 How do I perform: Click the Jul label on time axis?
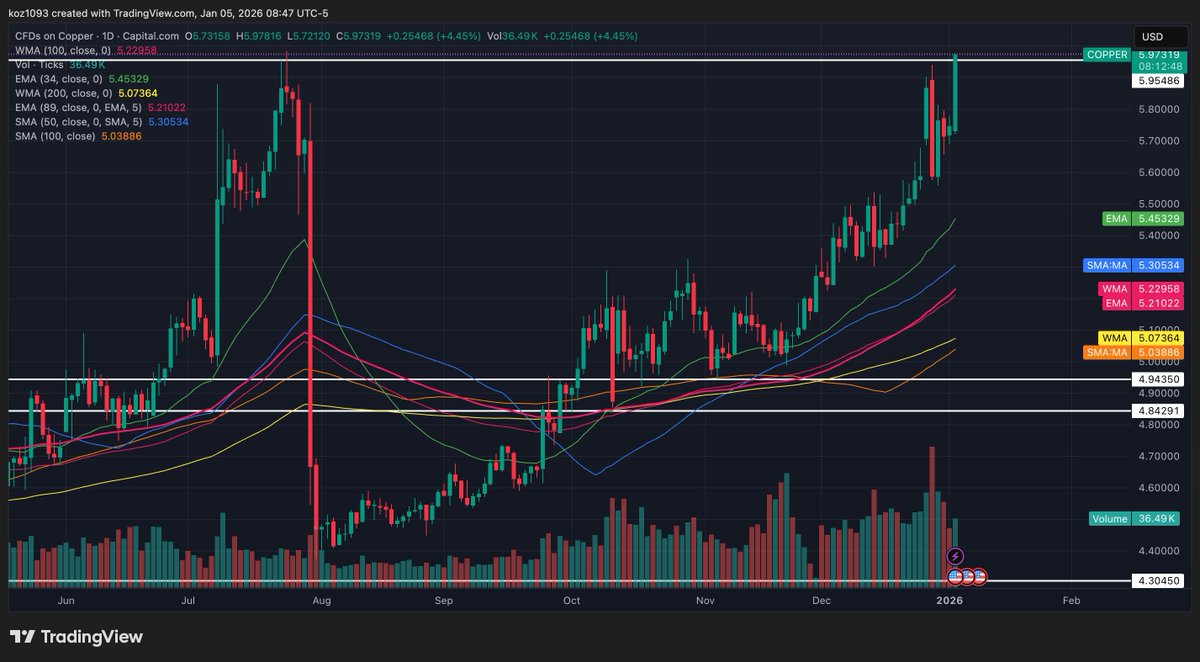pos(189,601)
